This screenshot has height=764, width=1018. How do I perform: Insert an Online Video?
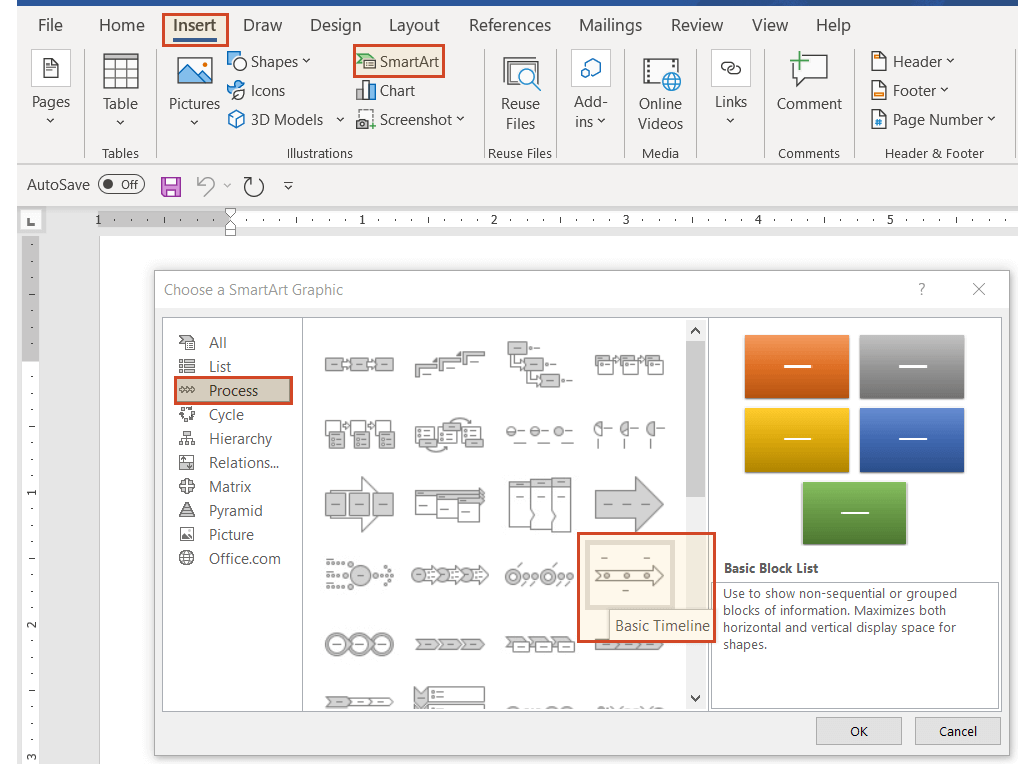click(x=660, y=90)
